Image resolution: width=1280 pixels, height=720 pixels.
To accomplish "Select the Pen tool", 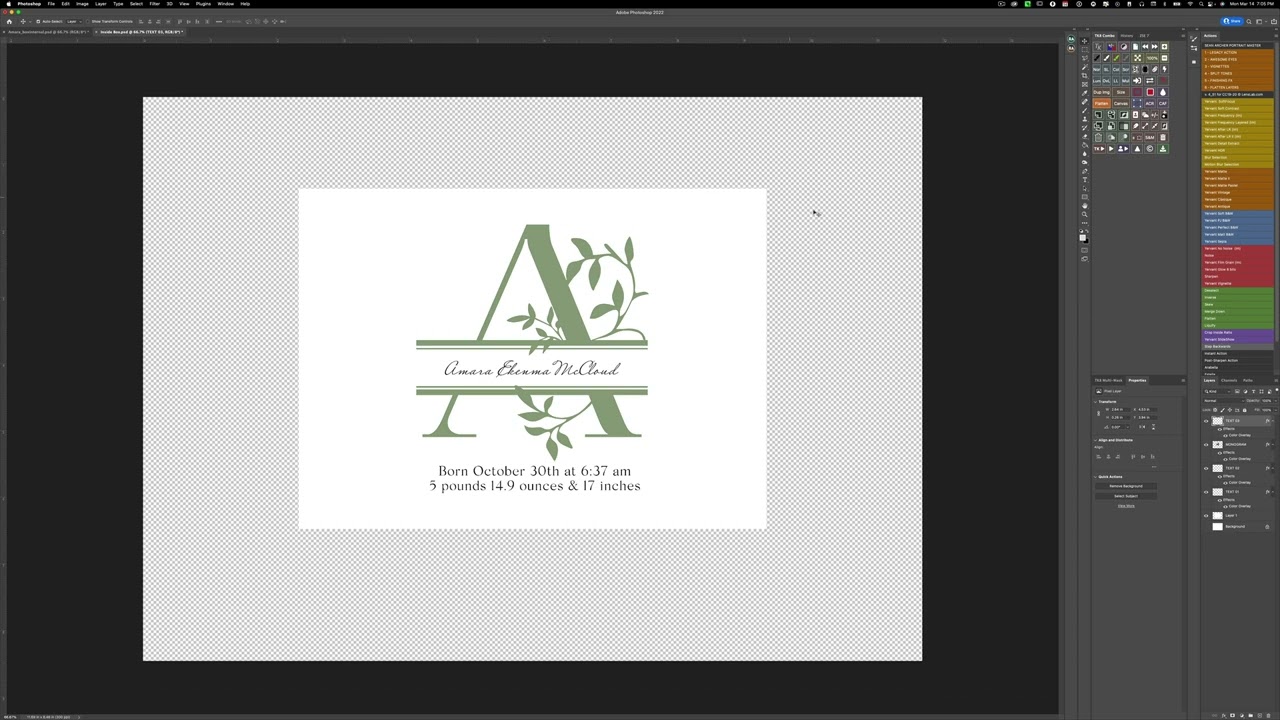I will pyautogui.click(x=1084, y=171).
